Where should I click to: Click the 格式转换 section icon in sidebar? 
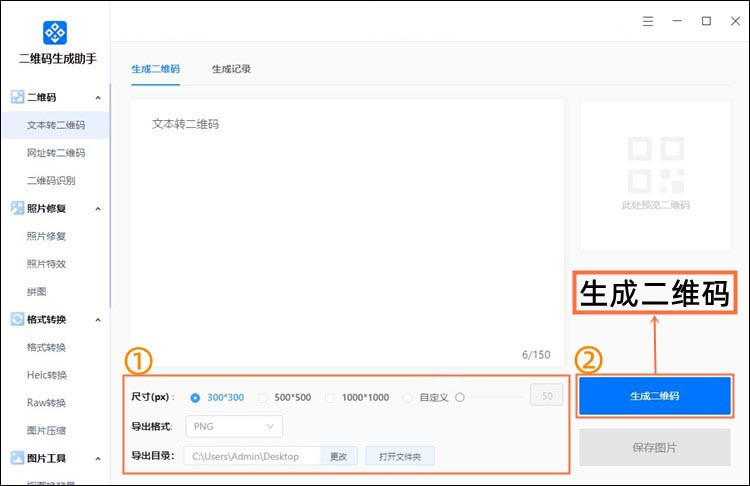pyautogui.click(x=17, y=319)
